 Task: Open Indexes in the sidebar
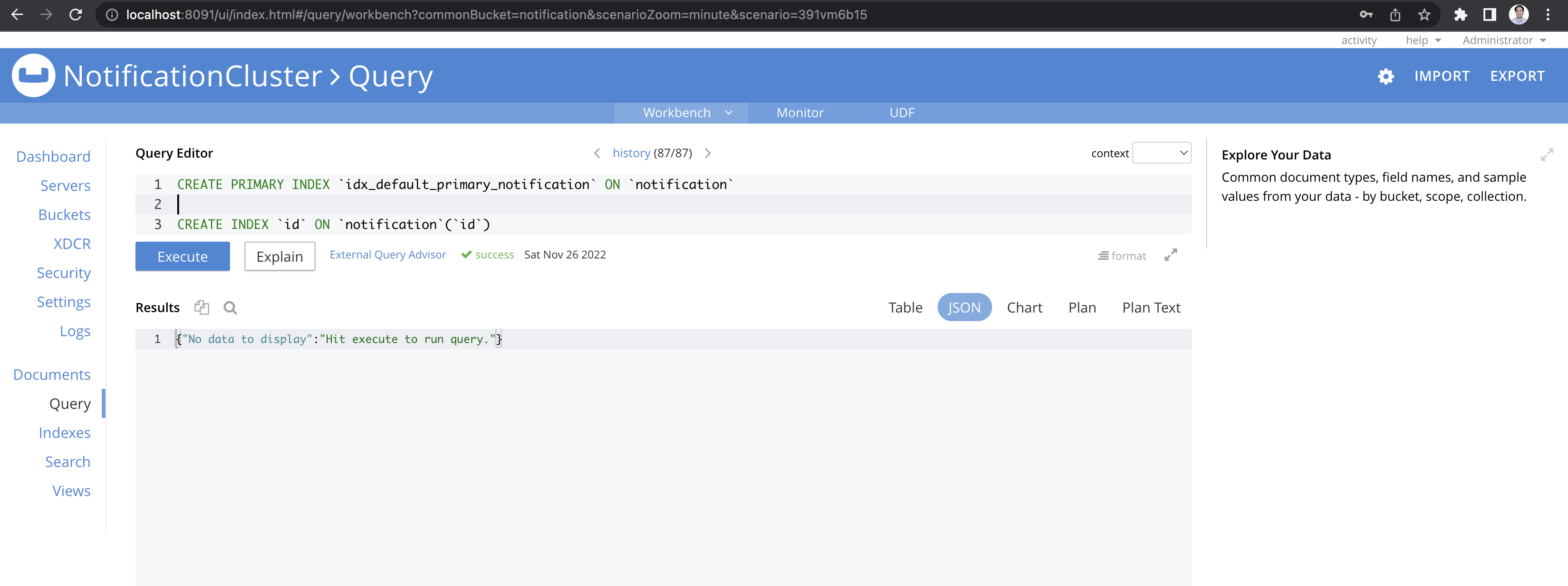pos(65,432)
